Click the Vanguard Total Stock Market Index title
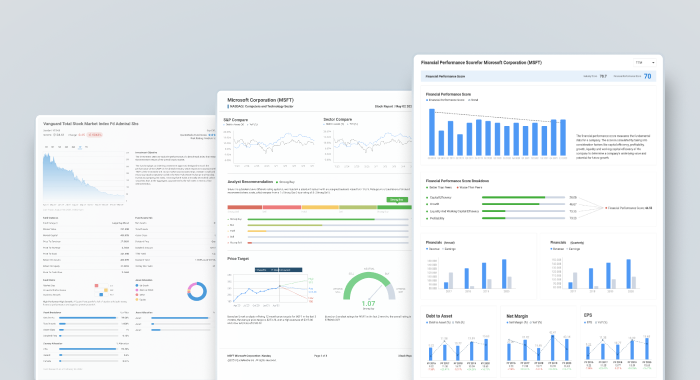The image size is (700, 380). 91,124
